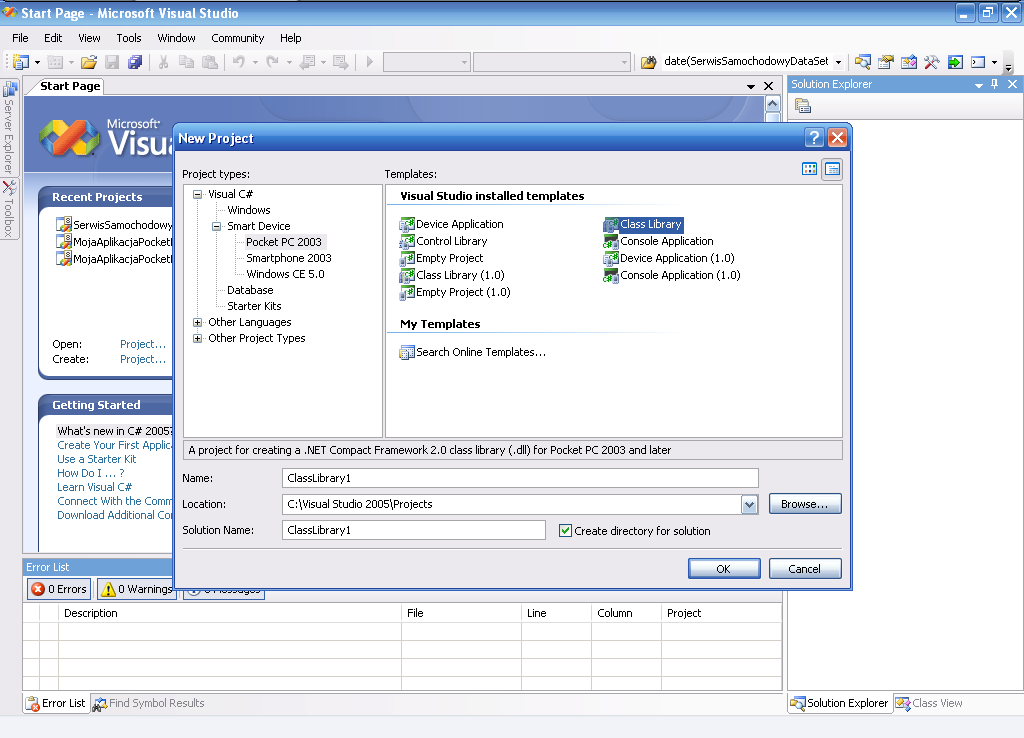Select Windows CE 5.0 project type
This screenshot has height=738, width=1024.
point(285,274)
